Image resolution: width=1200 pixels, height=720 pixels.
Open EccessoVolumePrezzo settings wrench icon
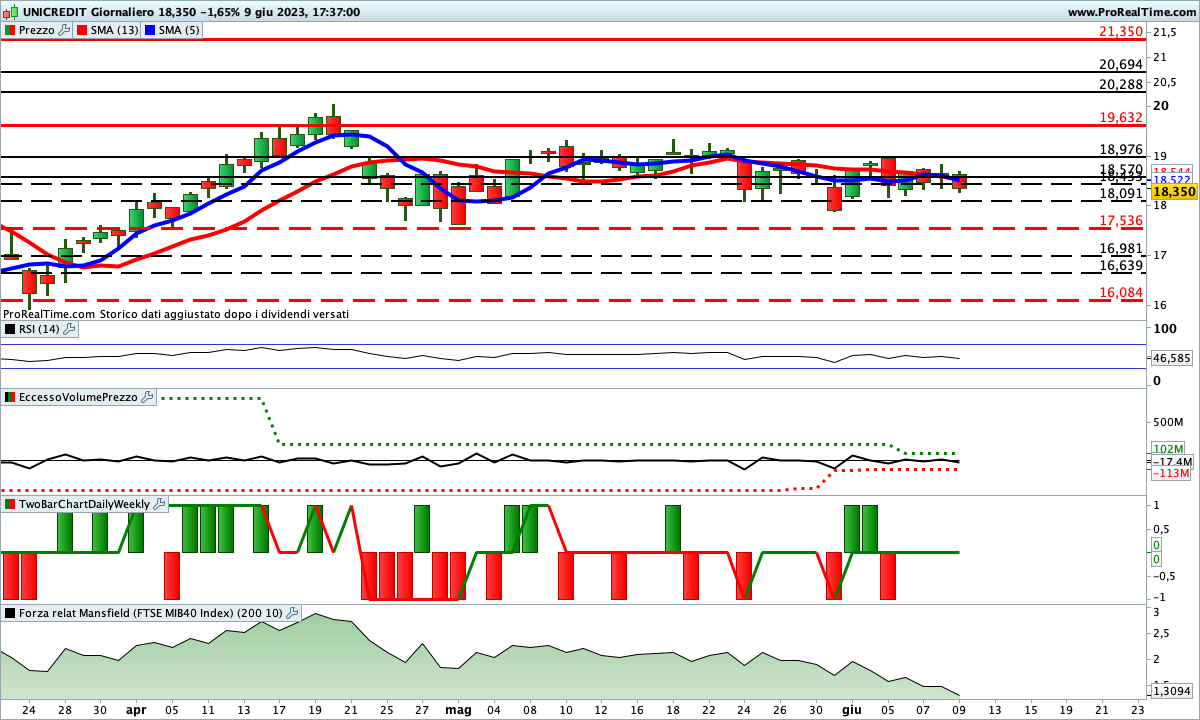pos(147,397)
